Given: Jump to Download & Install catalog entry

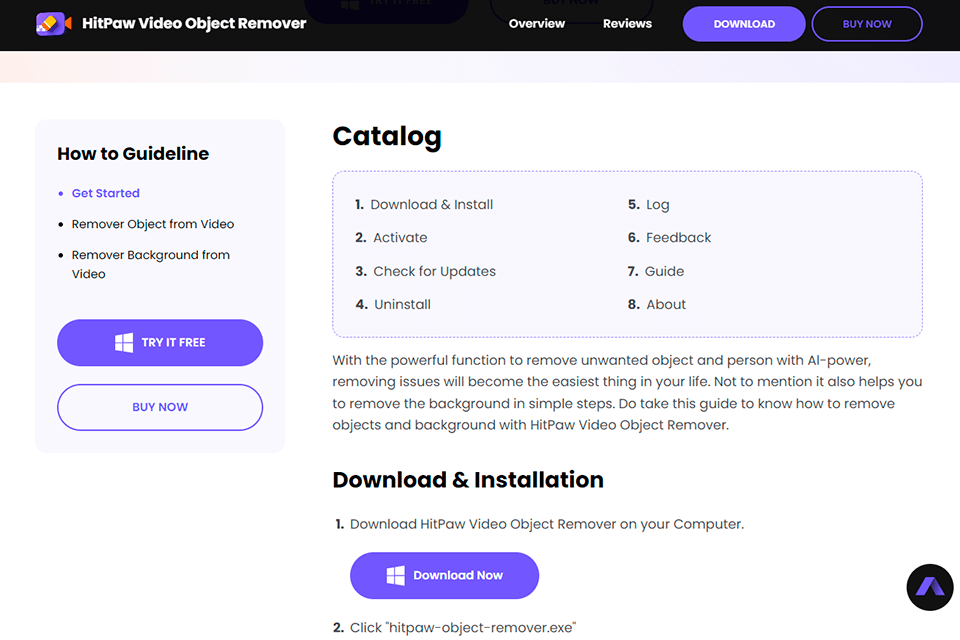Looking at the screenshot, I should click(432, 204).
